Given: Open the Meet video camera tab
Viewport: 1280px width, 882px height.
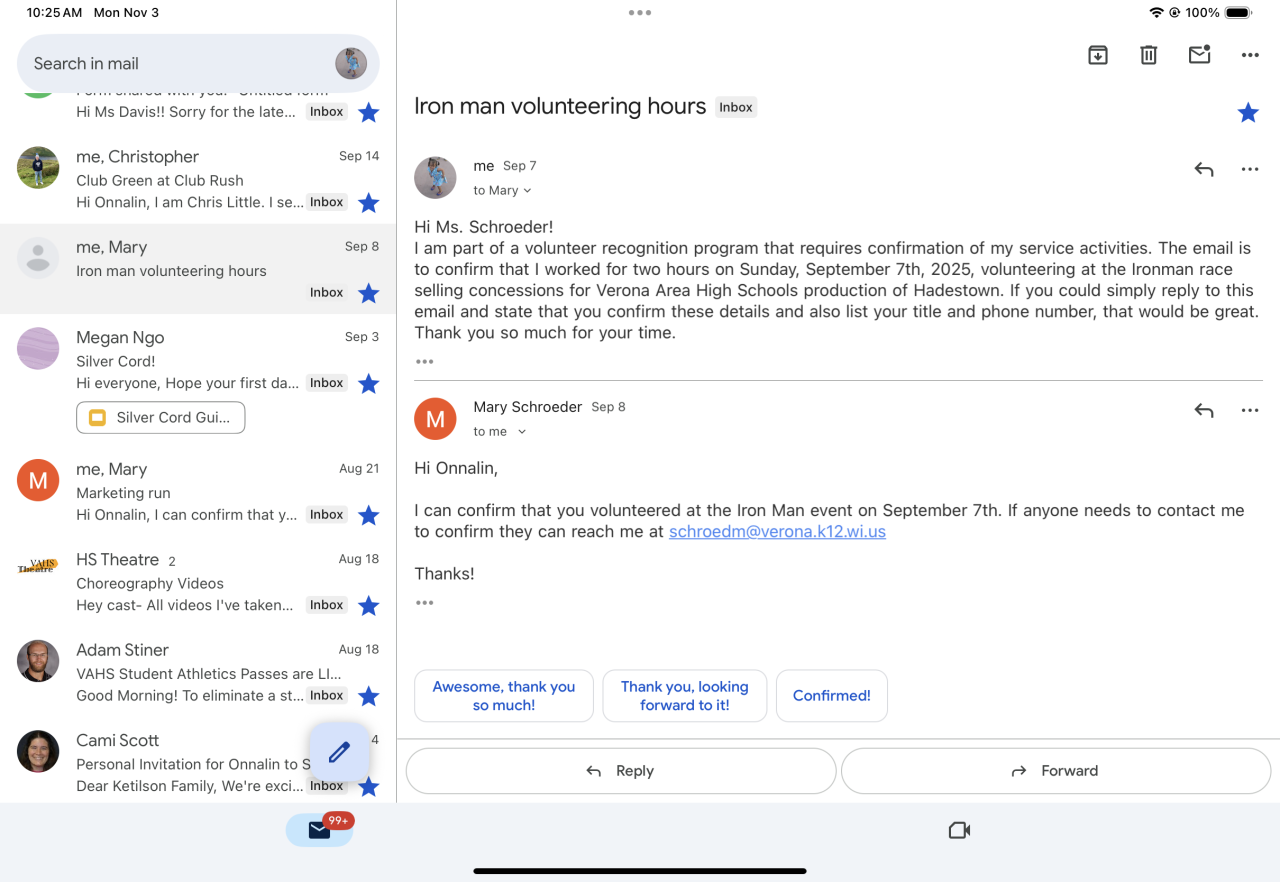Looking at the screenshot, I should pos(959,830).
